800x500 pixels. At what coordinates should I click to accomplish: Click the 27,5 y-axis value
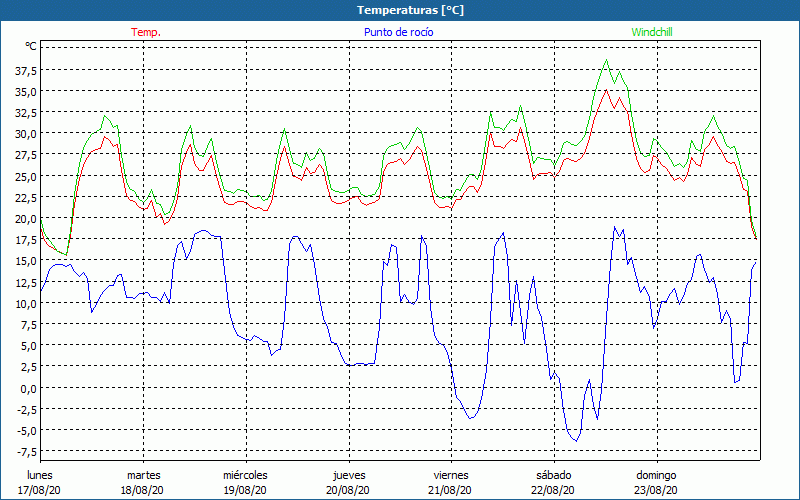26,155
